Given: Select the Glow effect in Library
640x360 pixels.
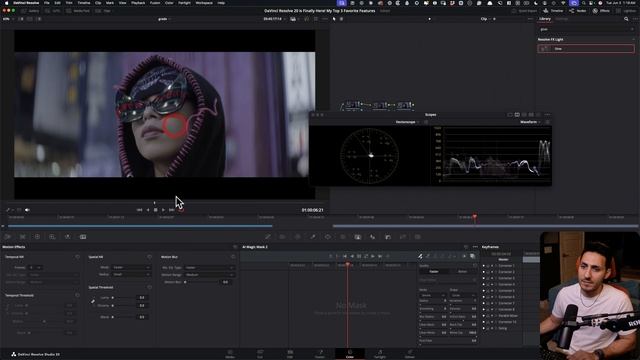Looking at the screenshot, I should click(x=586, y=49).
